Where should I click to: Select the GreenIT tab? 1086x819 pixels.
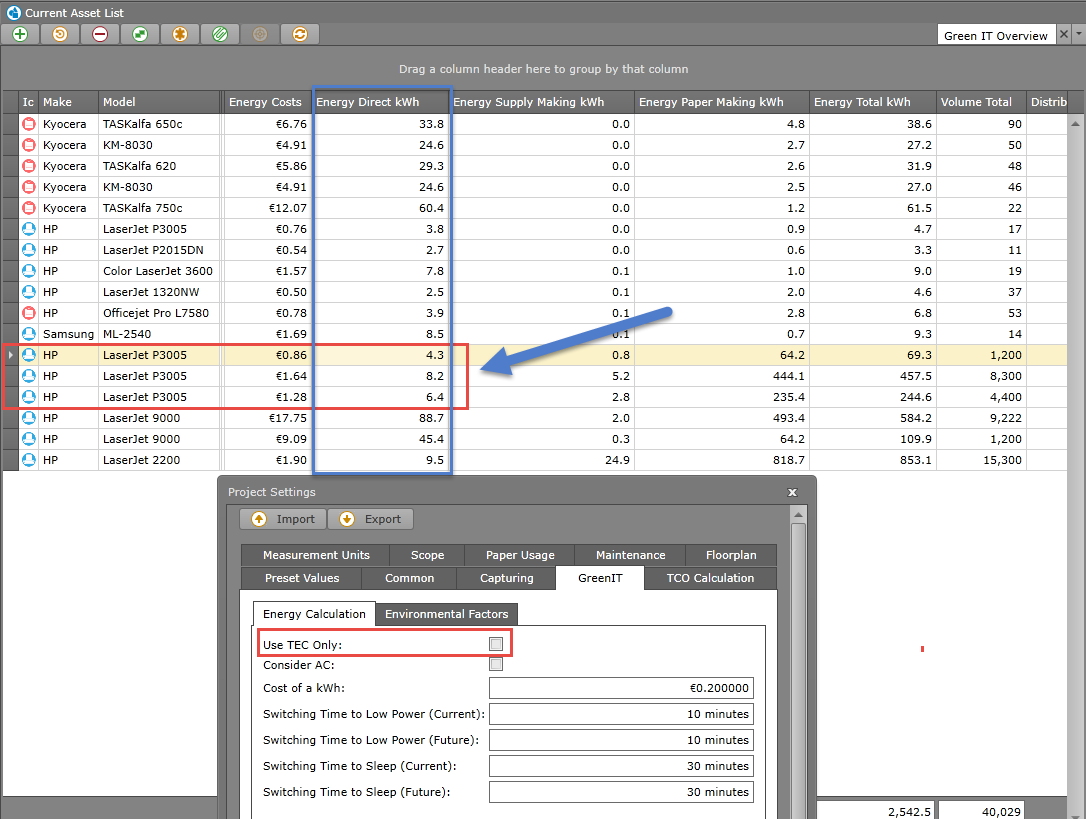coord(600,578)
